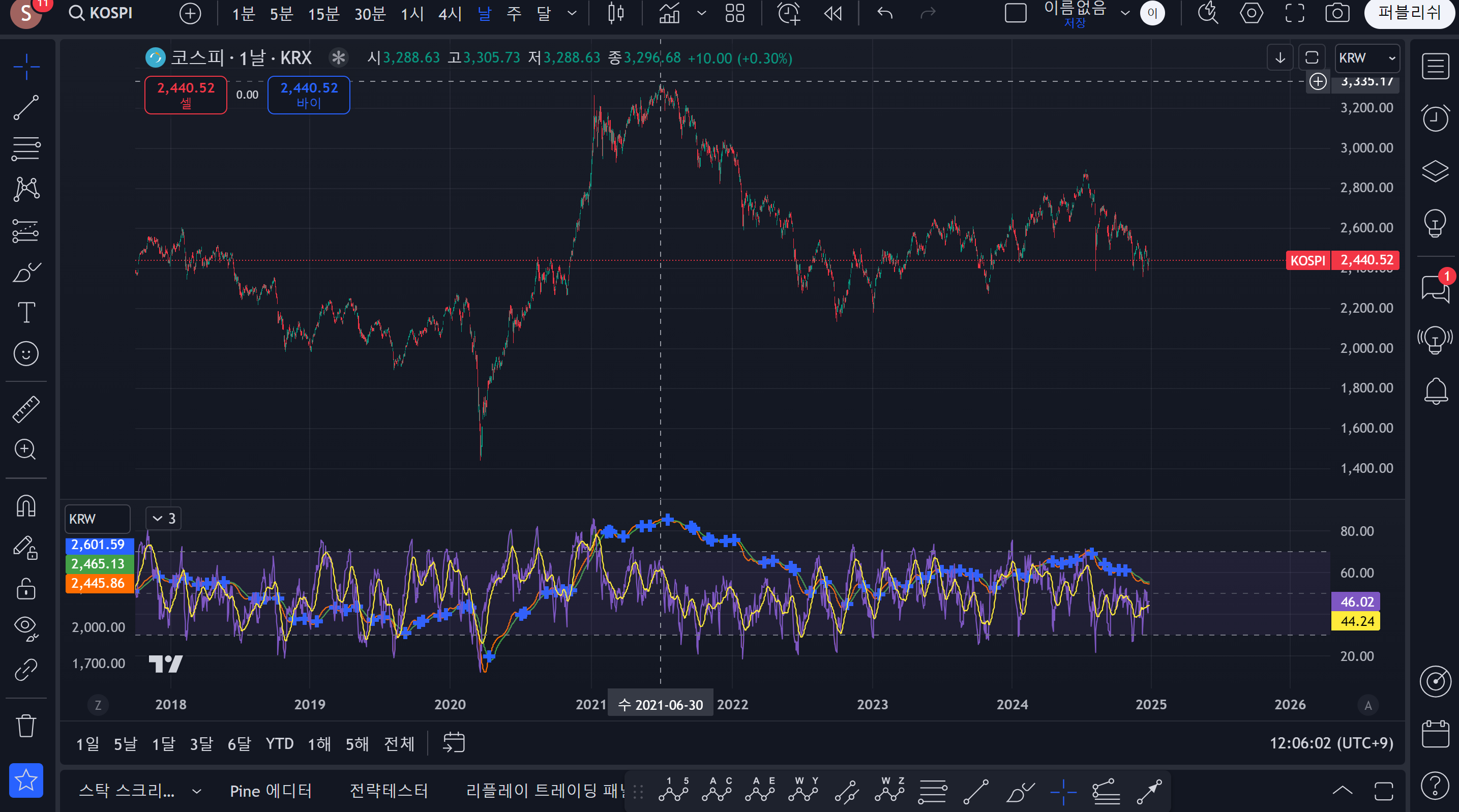Toggle hide all drawings eye icon
Image resolution: width=1459 pixels, height=812 pixels.
(26, 627)
